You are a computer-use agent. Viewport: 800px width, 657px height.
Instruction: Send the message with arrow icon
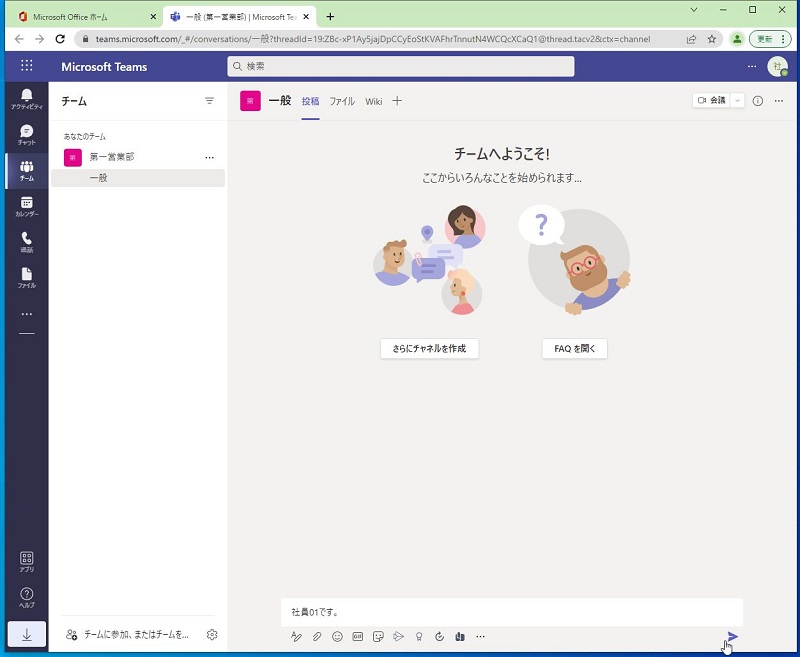click(733, 636)
